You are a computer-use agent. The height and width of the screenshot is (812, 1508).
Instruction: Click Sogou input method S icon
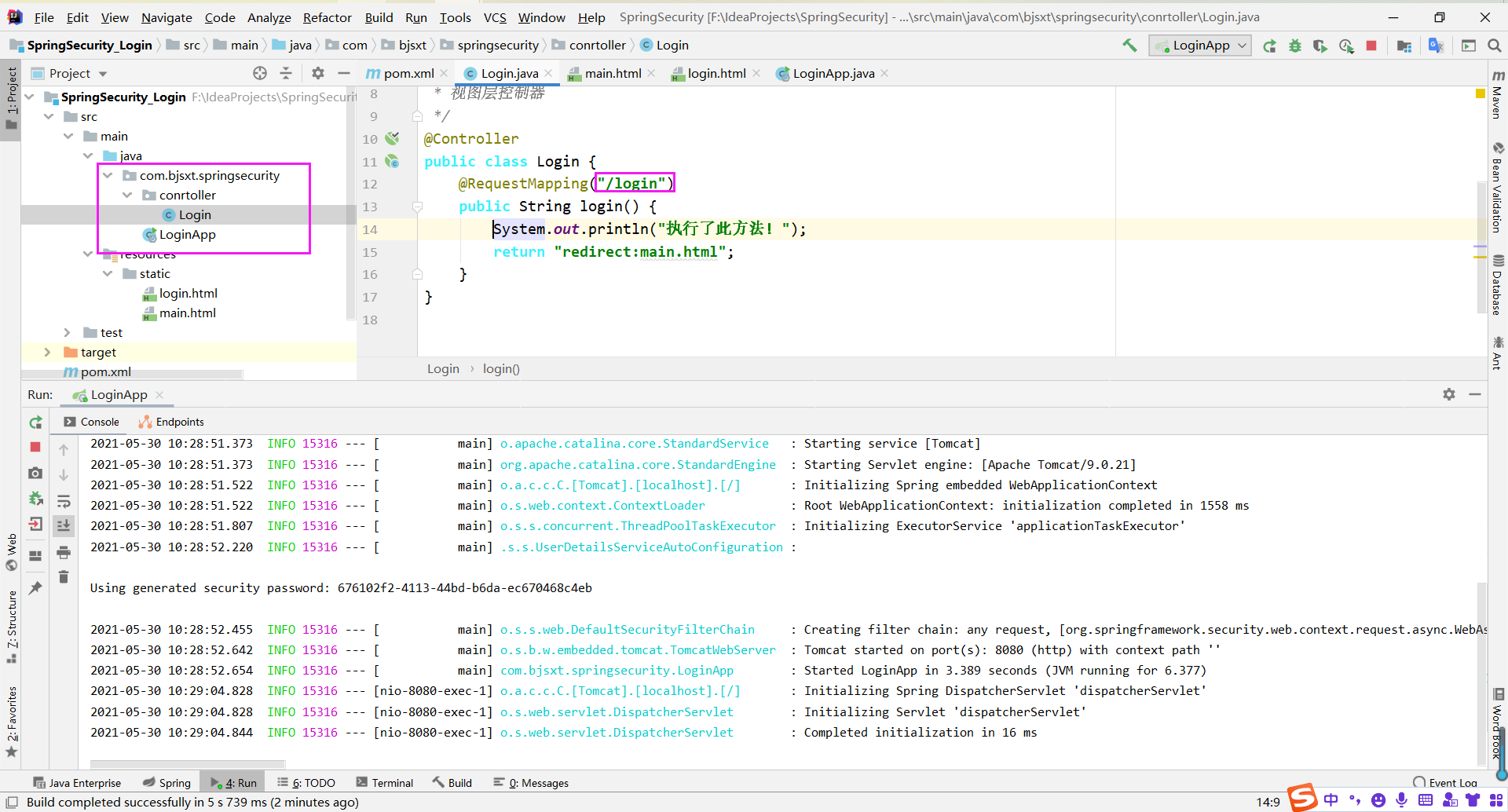tap(1302, 797)
